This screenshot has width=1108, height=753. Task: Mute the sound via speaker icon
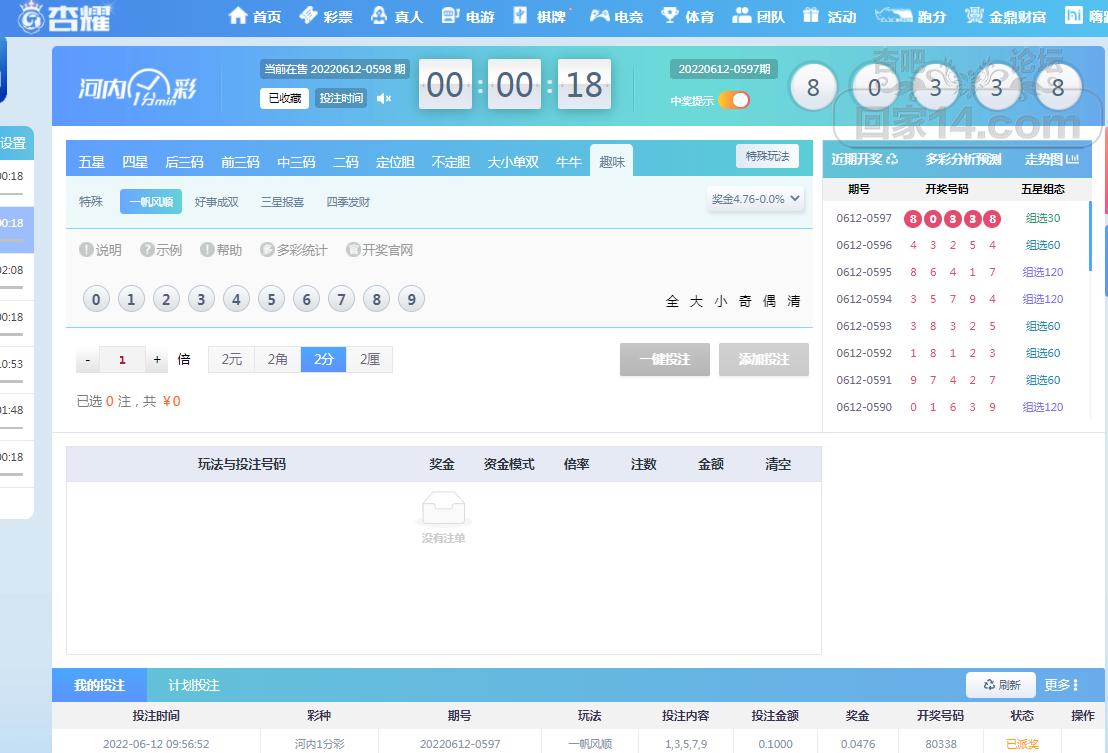(384, 98)
